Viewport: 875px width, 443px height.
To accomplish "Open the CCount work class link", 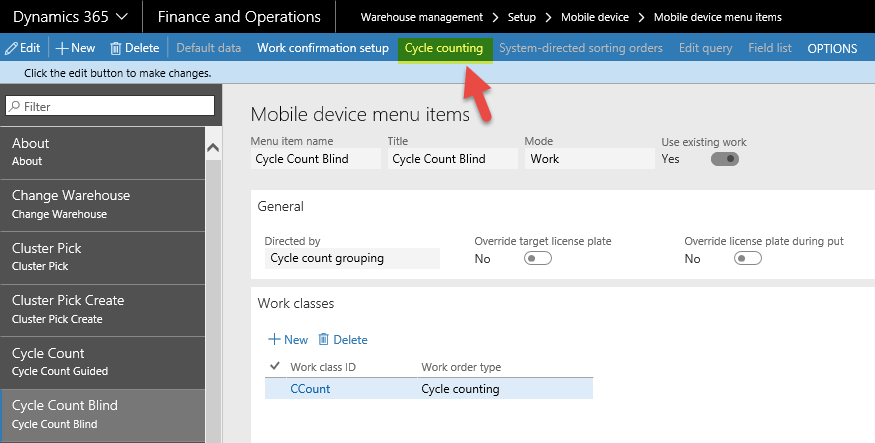I will [310, 389].
